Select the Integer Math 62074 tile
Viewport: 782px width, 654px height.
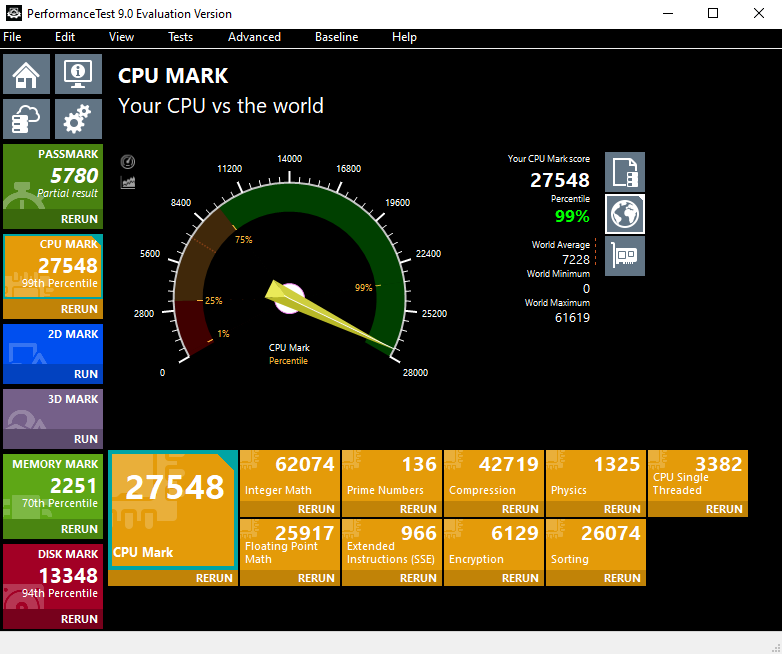[x=290, y=476]
